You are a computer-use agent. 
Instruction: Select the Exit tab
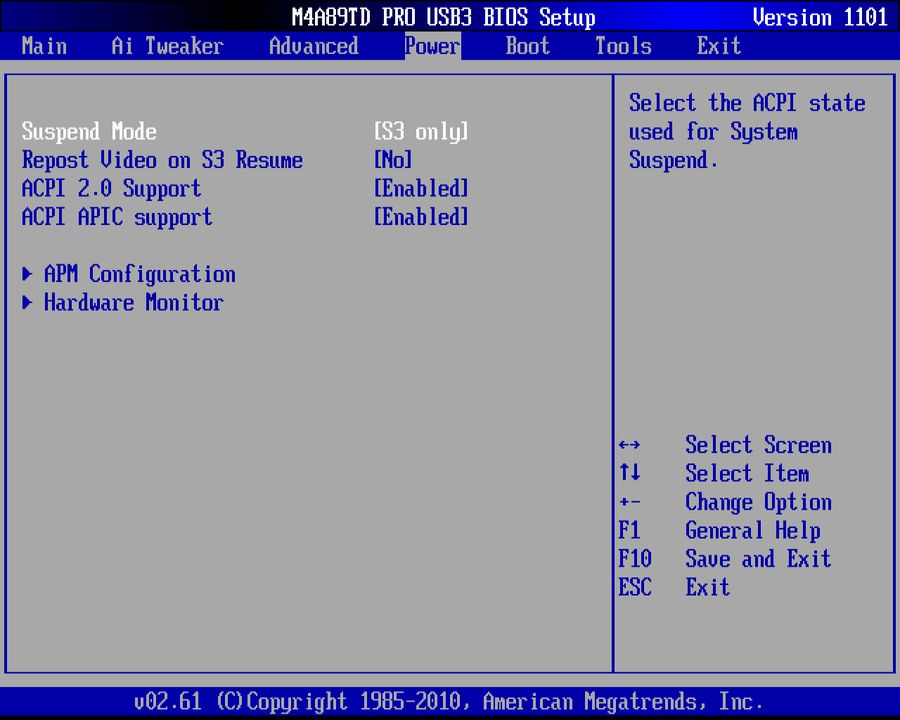click(x=718, y=46)
